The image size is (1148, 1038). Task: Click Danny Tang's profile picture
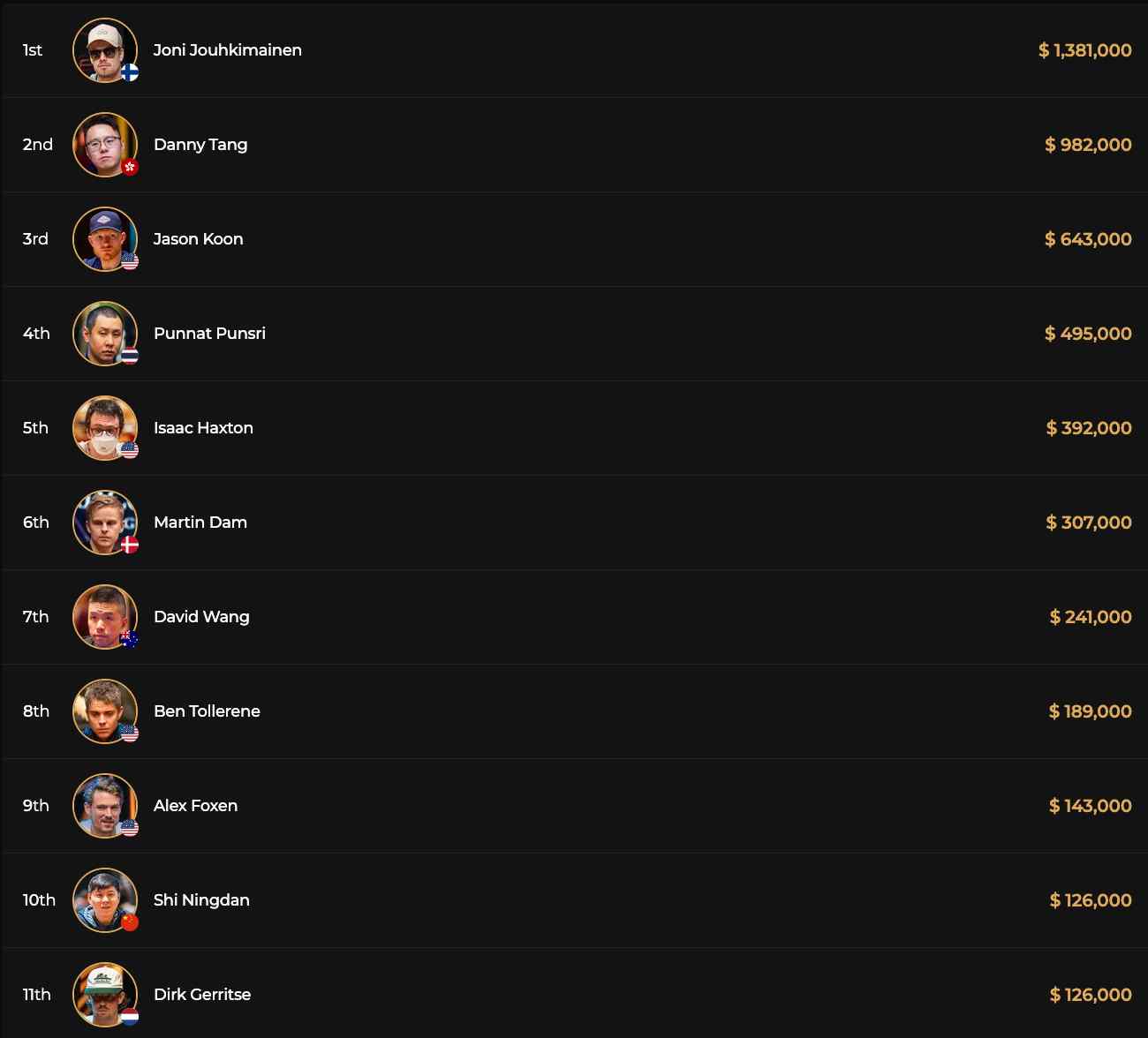coord(104,144)
